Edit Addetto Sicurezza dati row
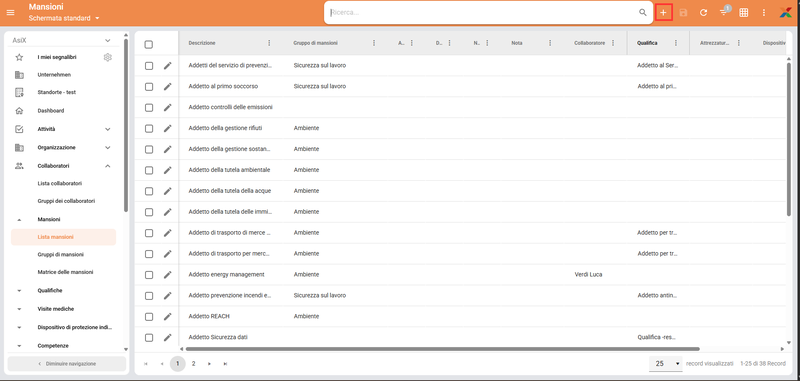This screenshot has width=800, height=381. click(167, 338)
